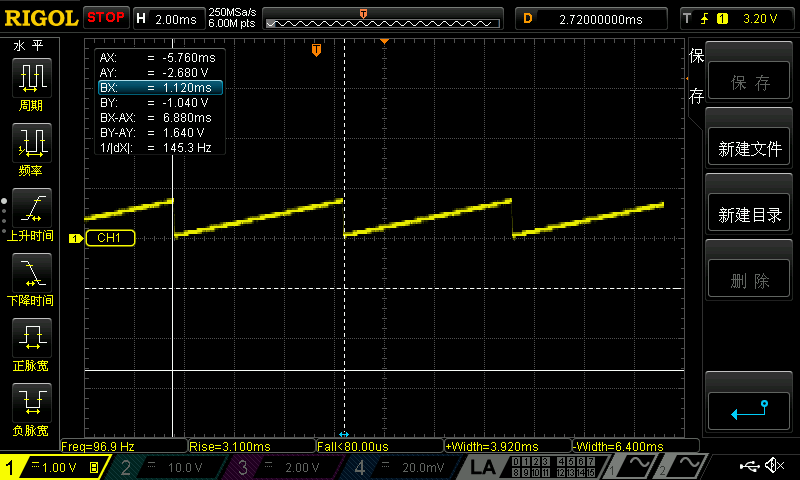This screenshot has width=800, height=480.
Task: Select channel 1 at 1.00 V
Action: click(x=52, y=467)
